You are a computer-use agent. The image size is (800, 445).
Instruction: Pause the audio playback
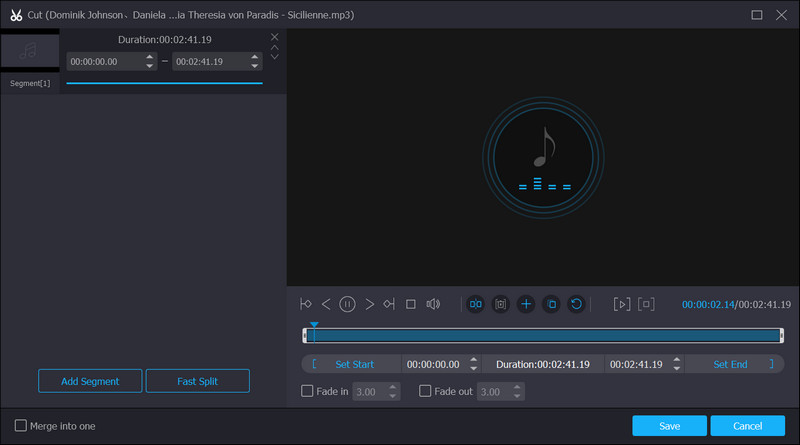347,304
